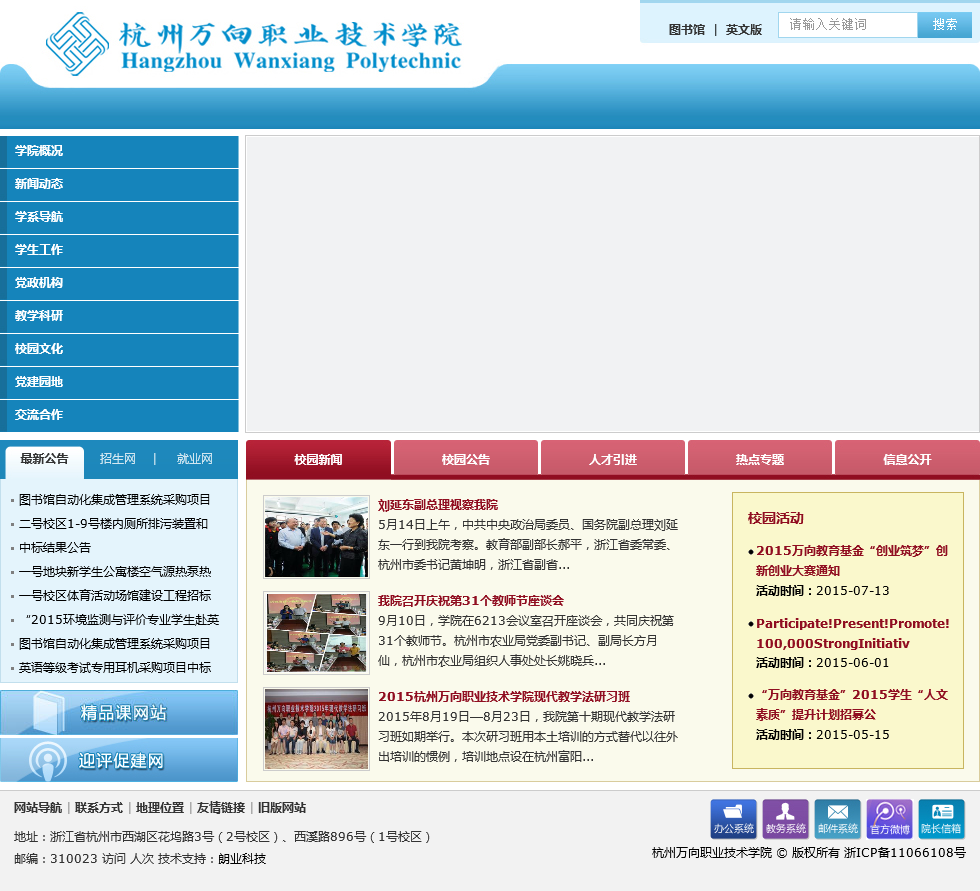The image size is (980, 891).
Task: Open the 图书馆 library link
Action: pyautogui.click(x=686, y=29)
